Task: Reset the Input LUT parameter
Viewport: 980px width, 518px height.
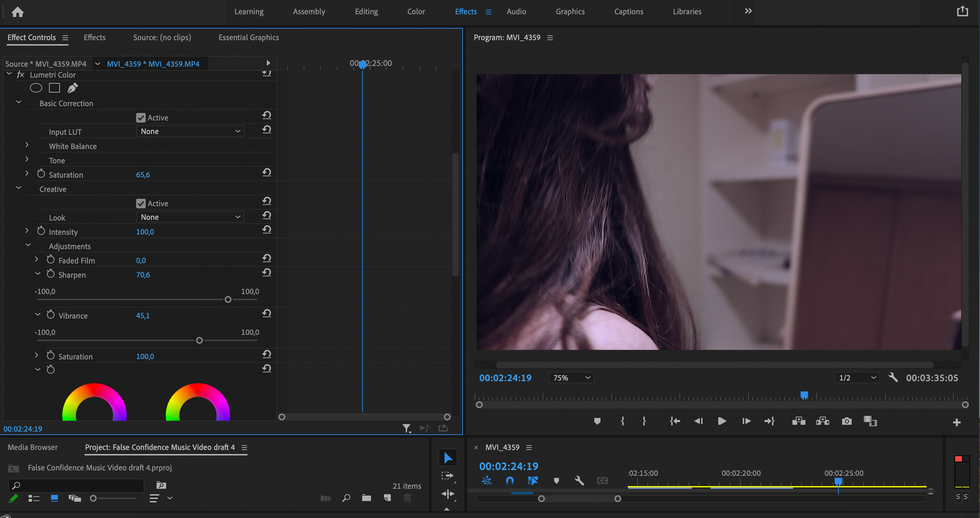Action: click(x=267, y=130)
